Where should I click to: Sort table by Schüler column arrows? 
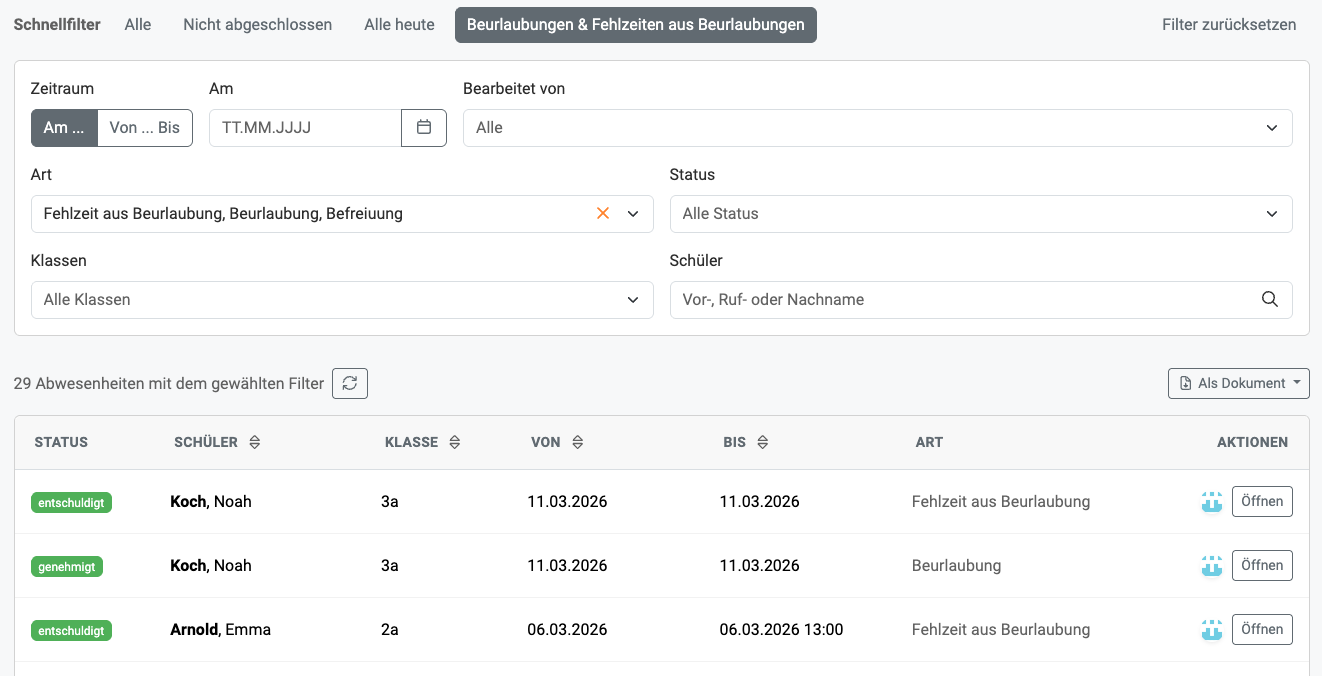coord(255,442)
